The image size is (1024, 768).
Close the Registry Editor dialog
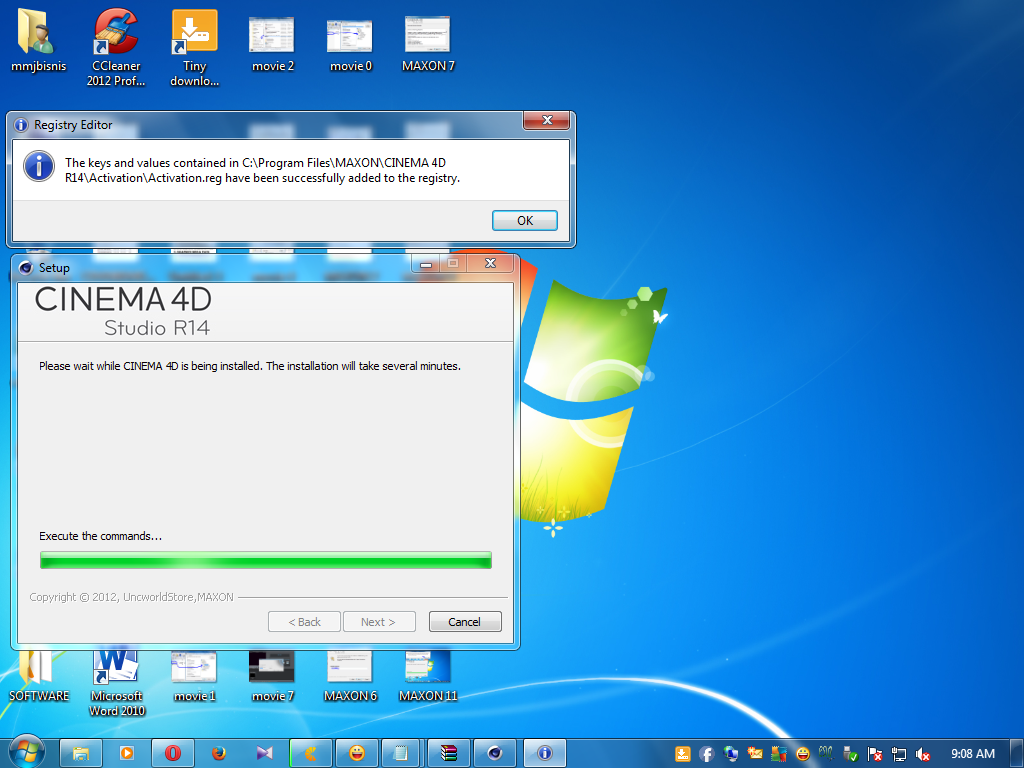(x=547, y=120)
